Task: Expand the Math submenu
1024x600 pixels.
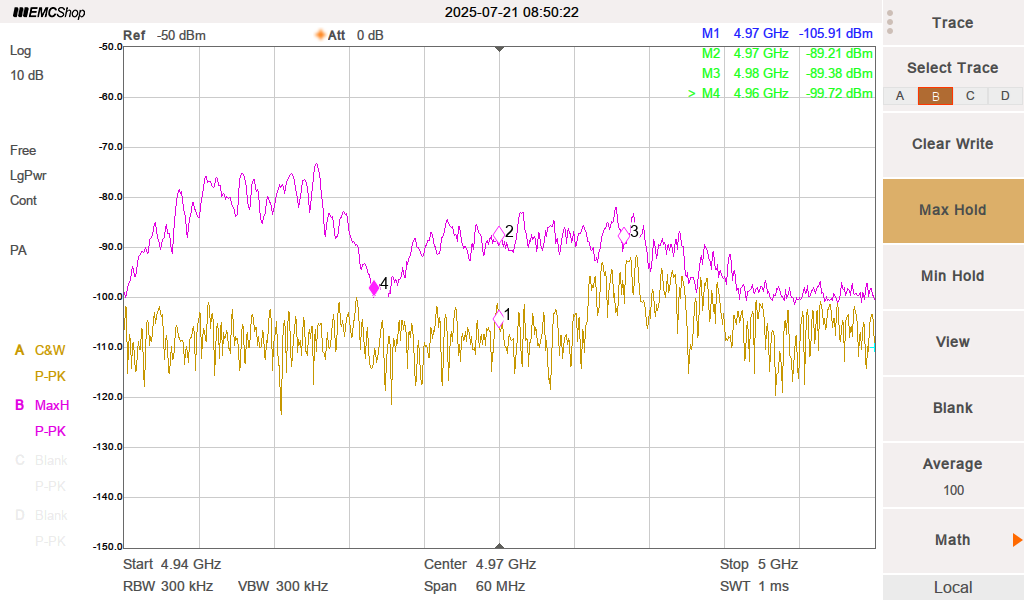Action: 953,540
